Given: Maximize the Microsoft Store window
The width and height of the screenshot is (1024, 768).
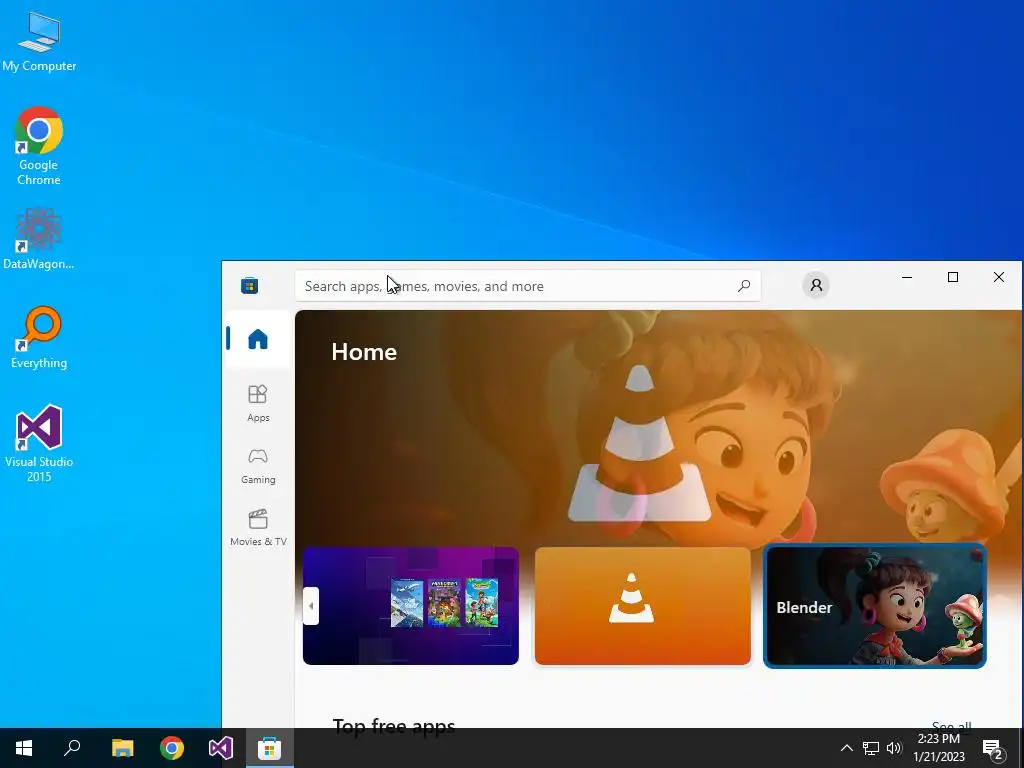Looking at the screenshot, I should (x=953, y=278).
